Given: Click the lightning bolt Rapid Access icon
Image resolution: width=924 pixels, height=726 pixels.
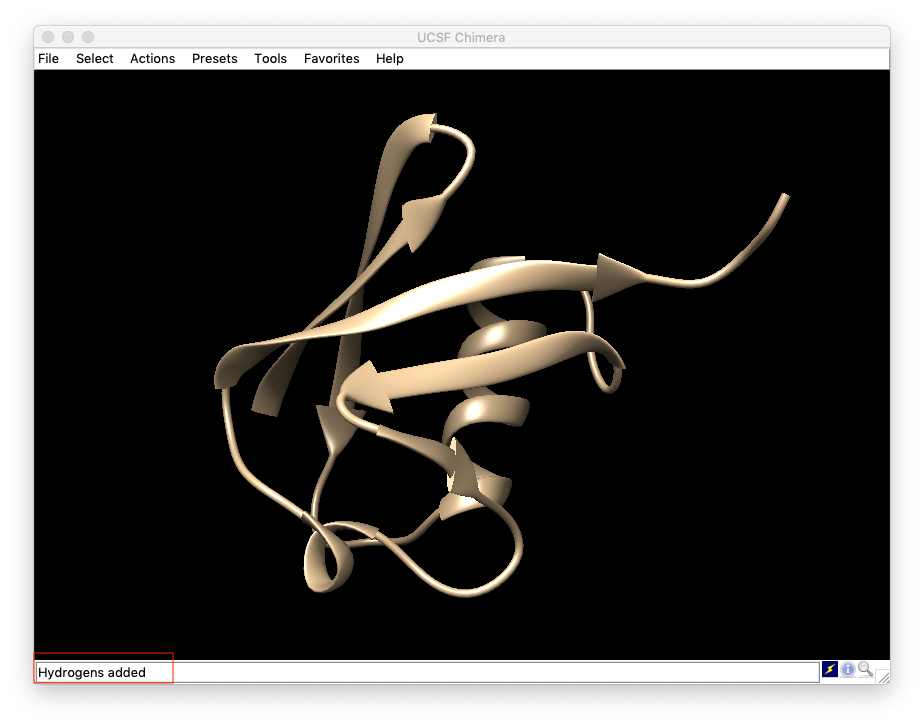Looking at the screenshot, I should pyautogui.click(x=830, y=670).
